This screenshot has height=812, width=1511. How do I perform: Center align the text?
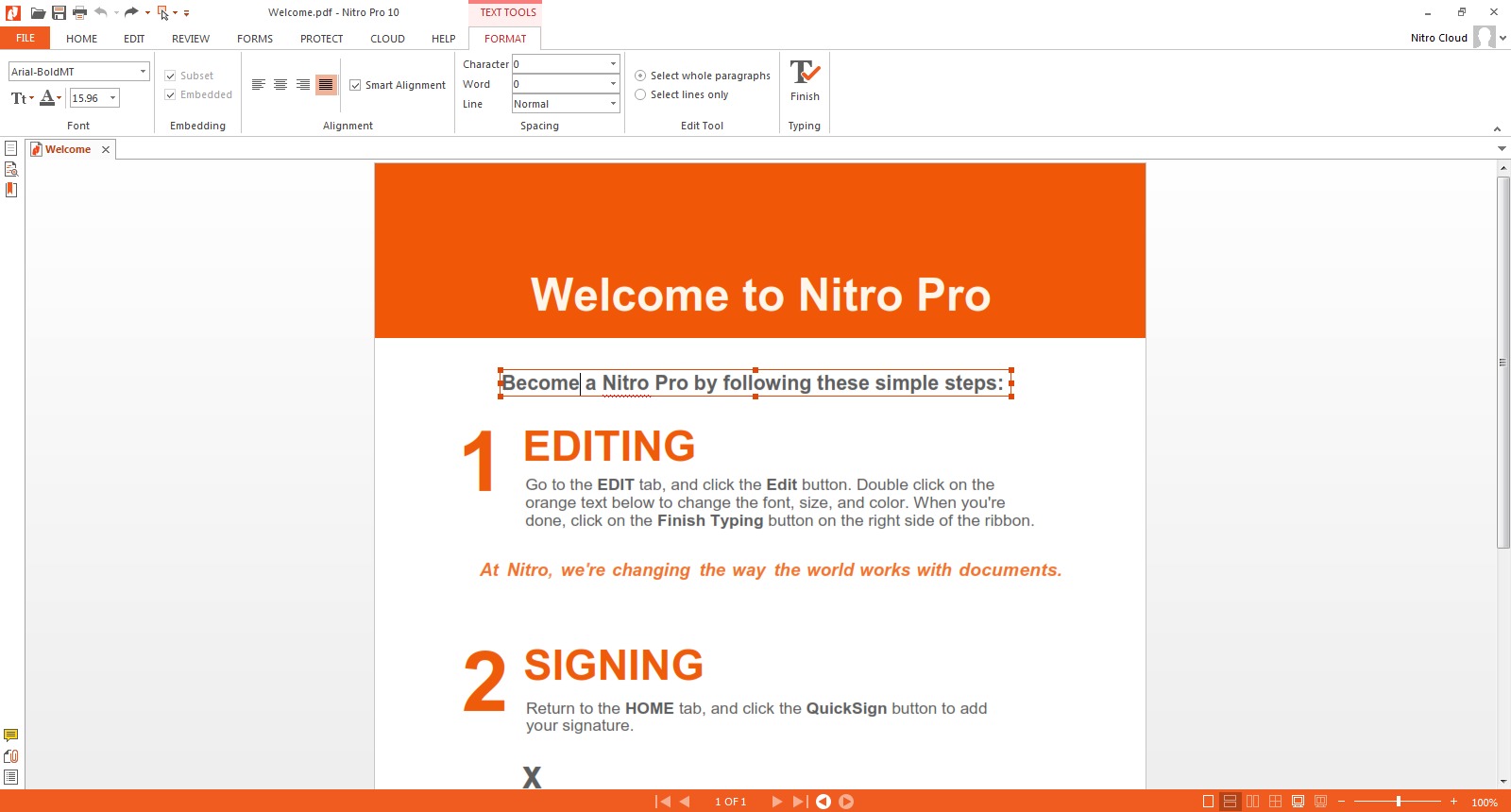point(280,85)
